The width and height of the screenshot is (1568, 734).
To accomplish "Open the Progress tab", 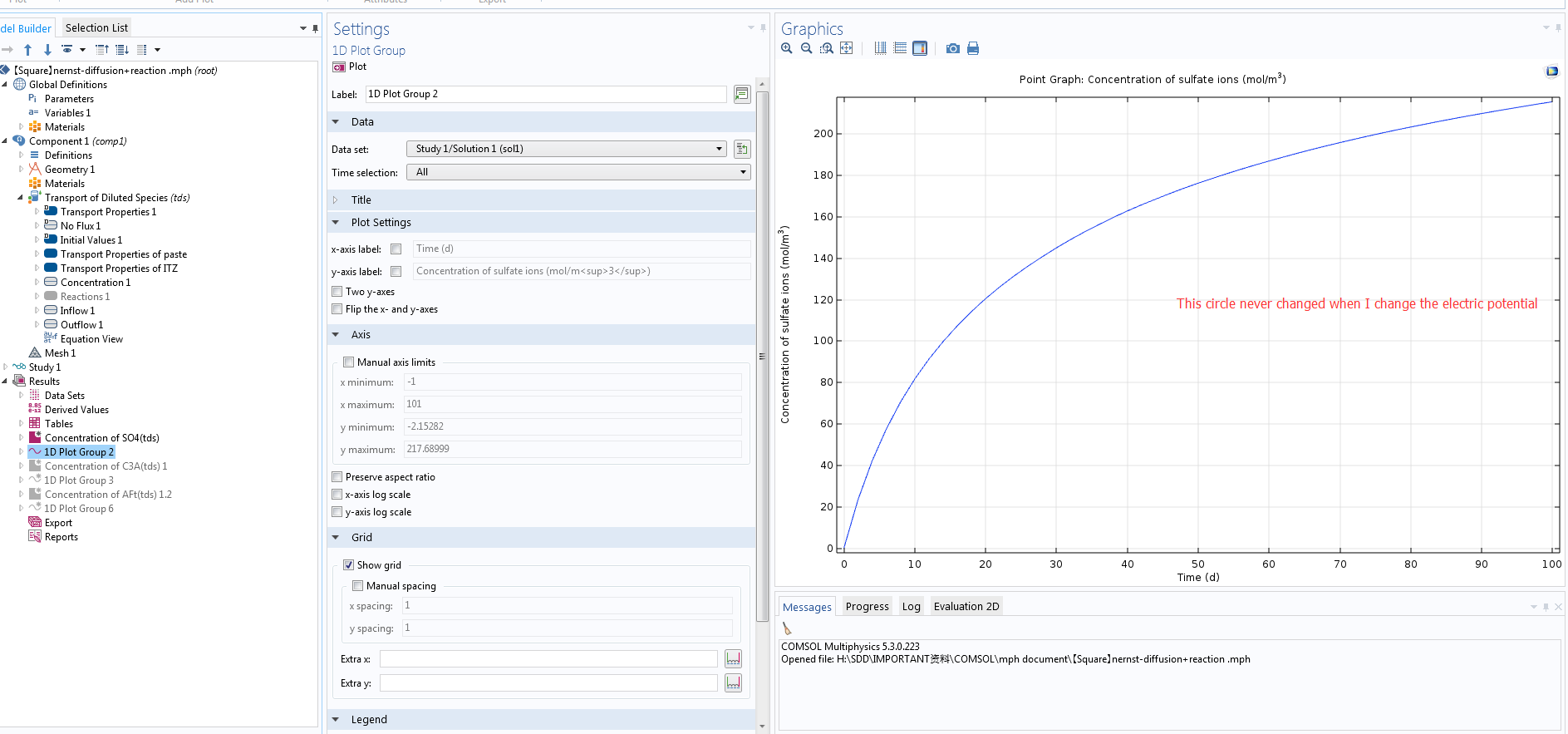I will coord(867,607).
